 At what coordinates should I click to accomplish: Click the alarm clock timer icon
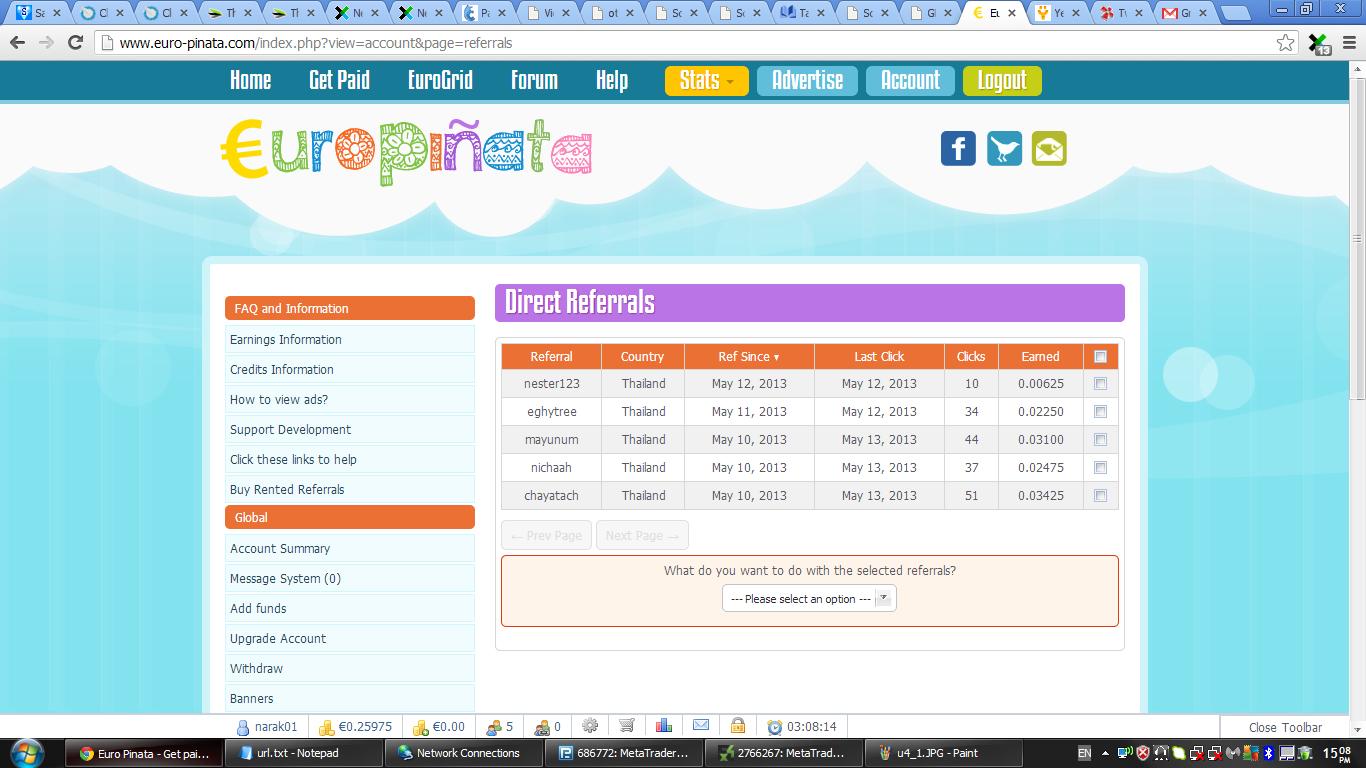[x=775, y=727]
